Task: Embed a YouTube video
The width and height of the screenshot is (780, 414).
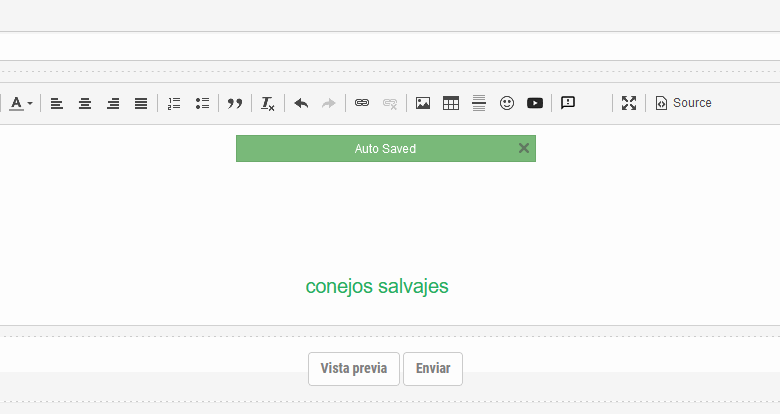Action: pos(535,103)
